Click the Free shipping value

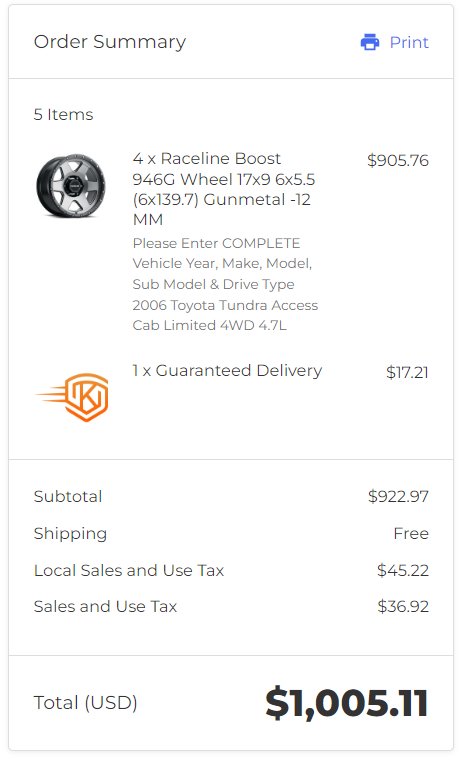[411, 533]
